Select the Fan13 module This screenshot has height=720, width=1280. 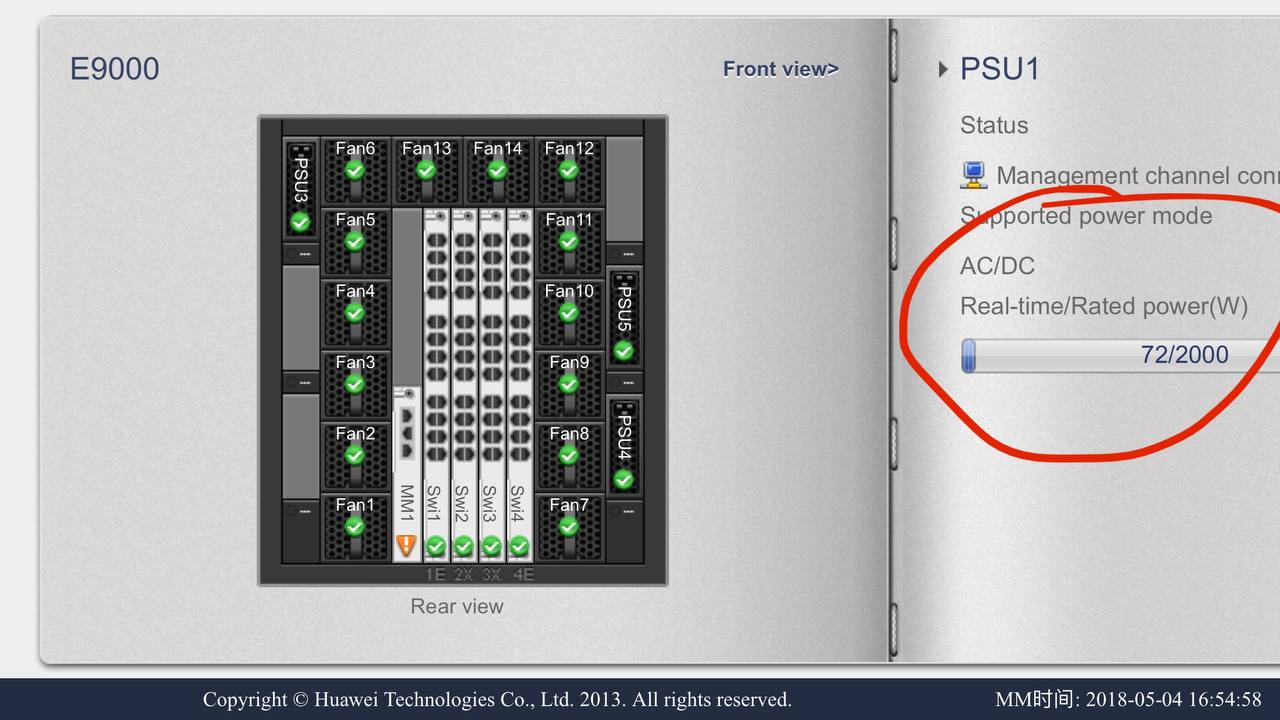pyautogui.click(x=427, y=171)
